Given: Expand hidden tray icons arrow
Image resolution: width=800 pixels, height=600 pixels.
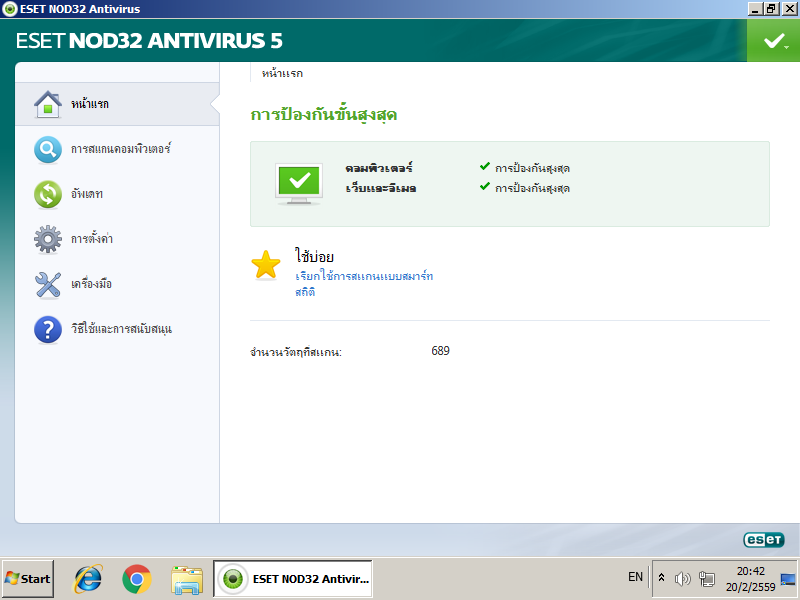Looking at the screenshot, I should (661, 578).
